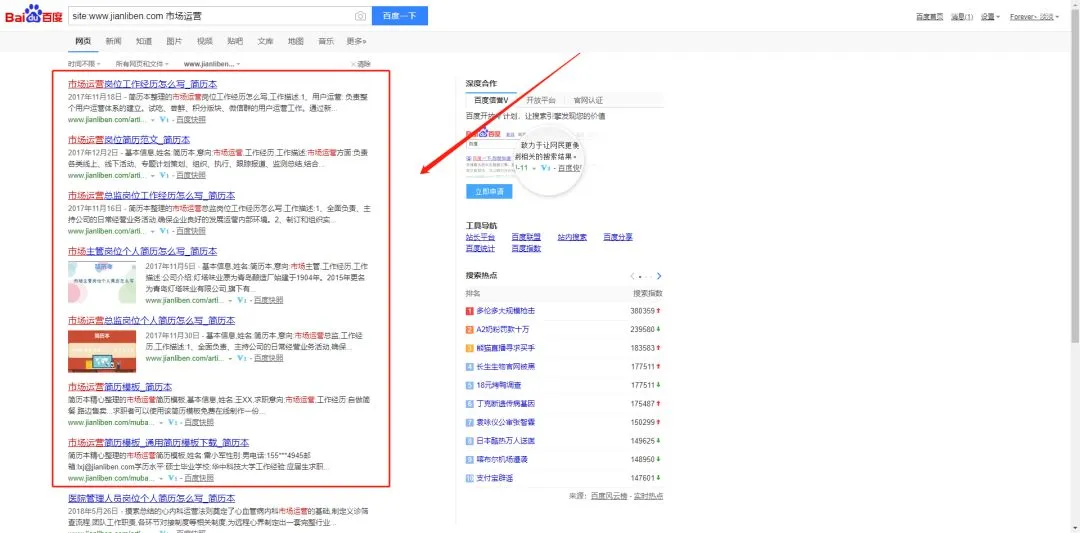Click the 消息(1) header link
The width and height of the screenshot is (1080, 533).
[x=962, y=17]
